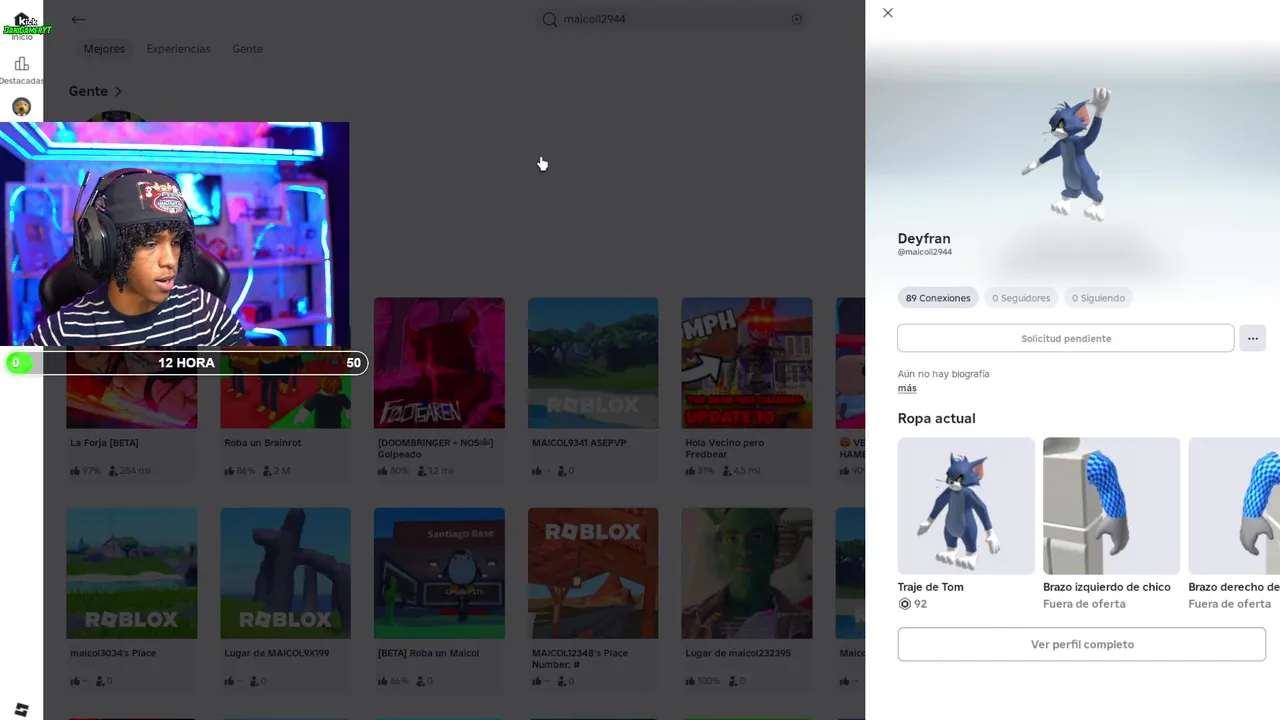Screen dimensions: 1280x720
Task: Click the [BETA] Roba un Maicol like icon
Action: (383, 681)
